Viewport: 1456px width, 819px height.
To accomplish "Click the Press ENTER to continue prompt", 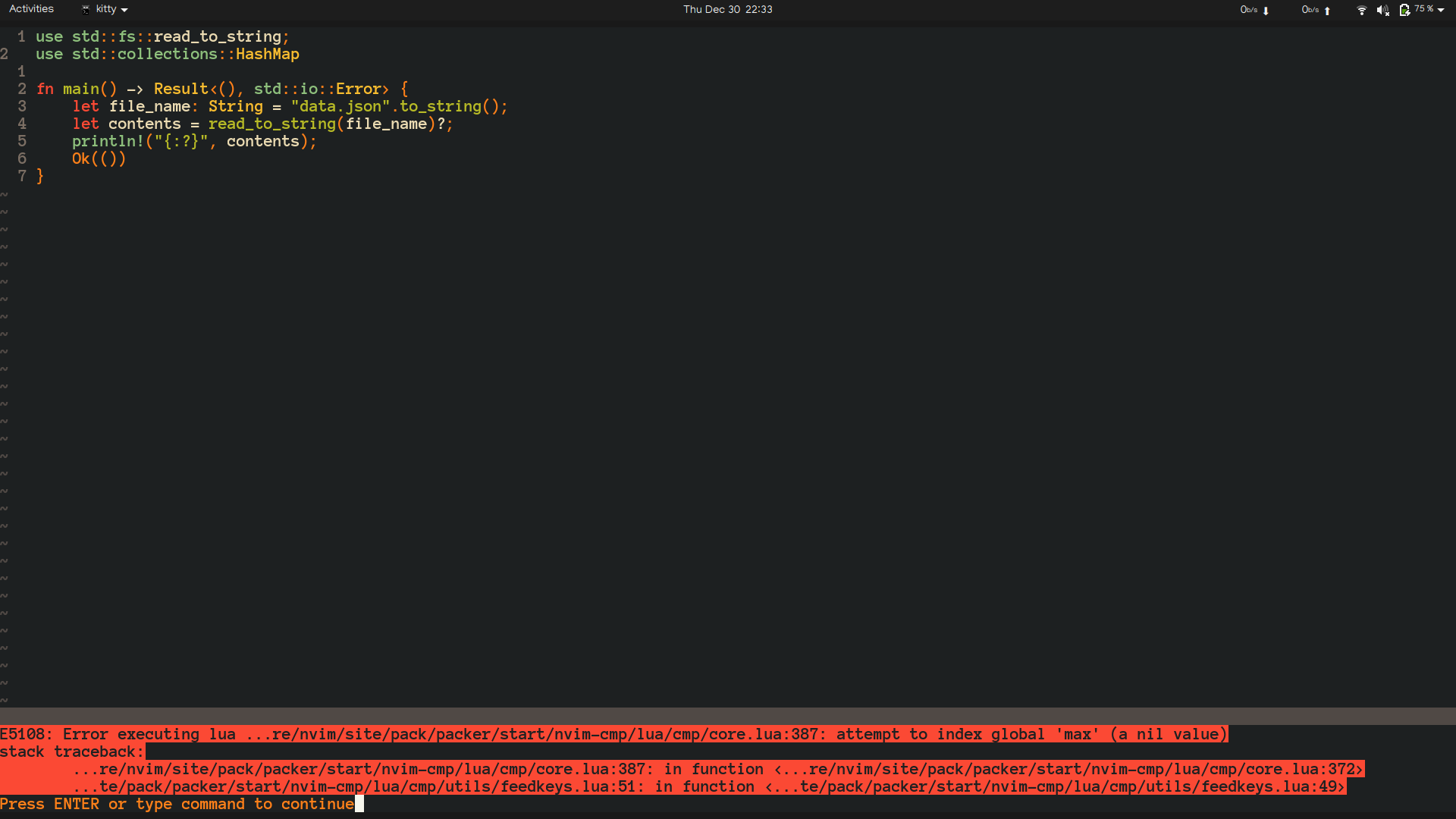I will (176, 804).
